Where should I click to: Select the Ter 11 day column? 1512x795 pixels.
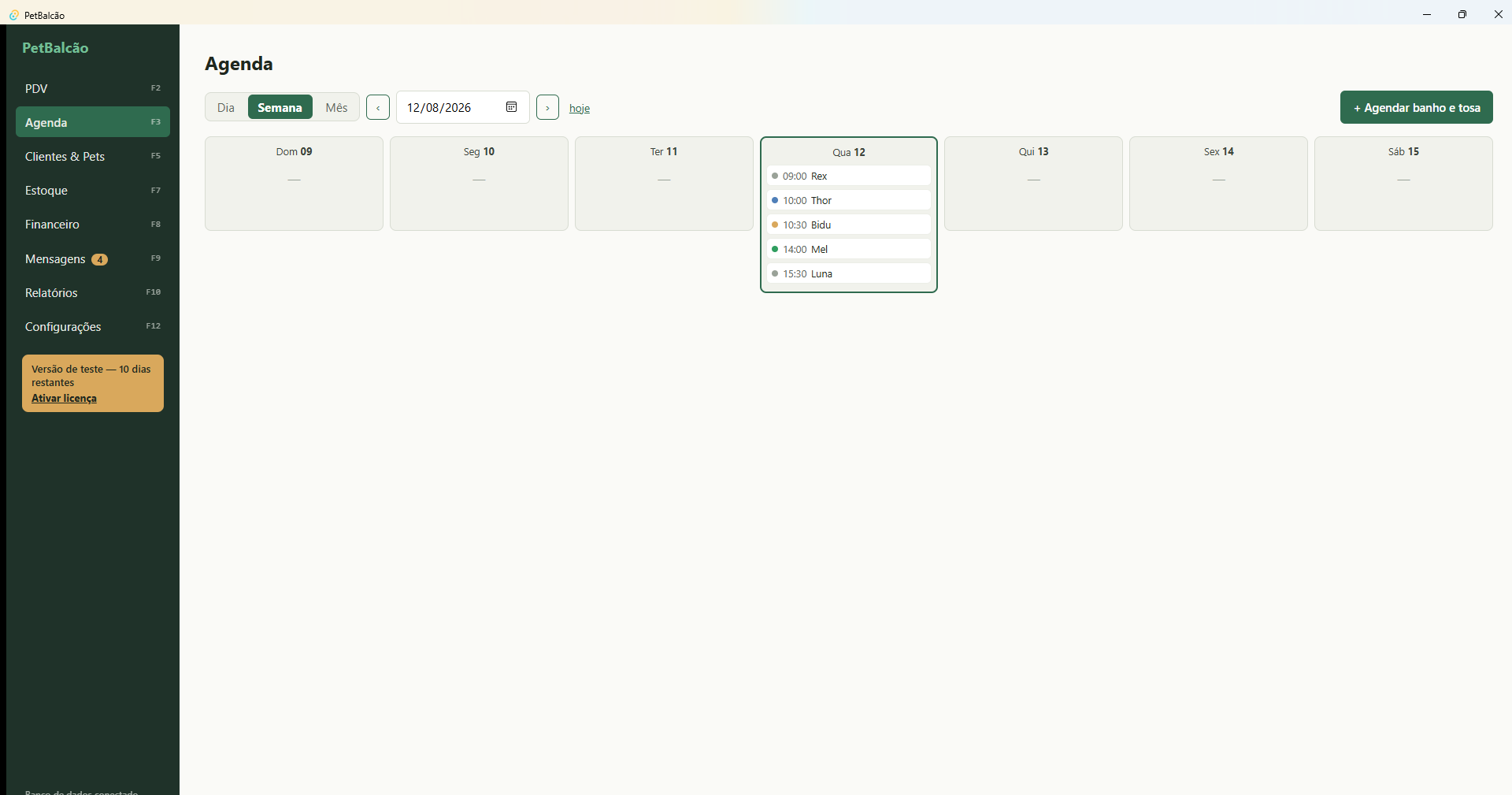point(664,184)
